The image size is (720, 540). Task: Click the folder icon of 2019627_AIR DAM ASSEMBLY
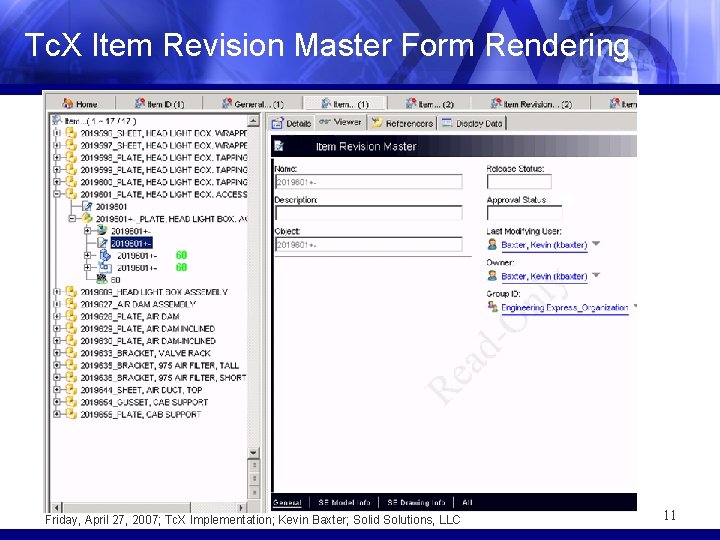click(x=71, y=304)
